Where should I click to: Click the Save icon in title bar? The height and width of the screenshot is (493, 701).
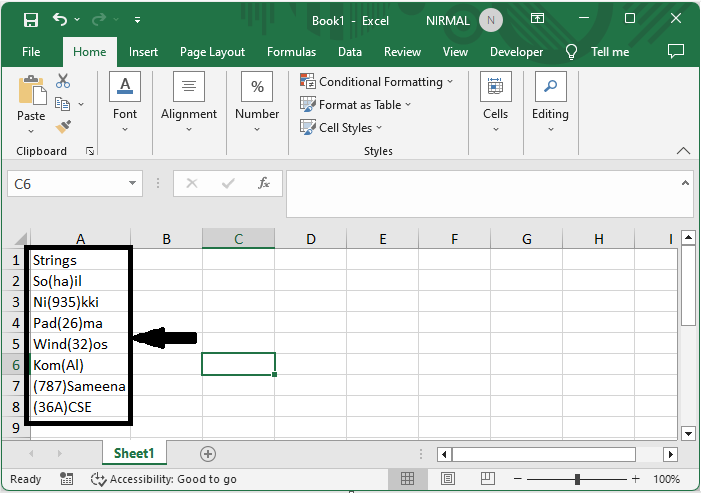click(x=31, y=20)
